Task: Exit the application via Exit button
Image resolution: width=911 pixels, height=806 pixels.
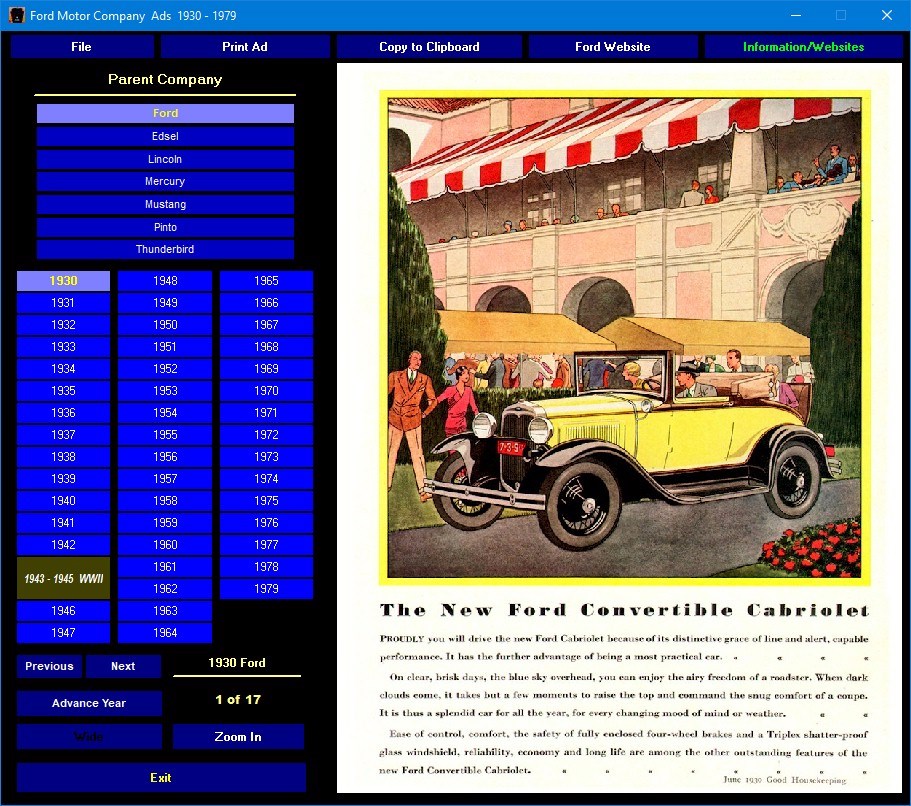Action: pyautogui.click(x=161, y=778)
